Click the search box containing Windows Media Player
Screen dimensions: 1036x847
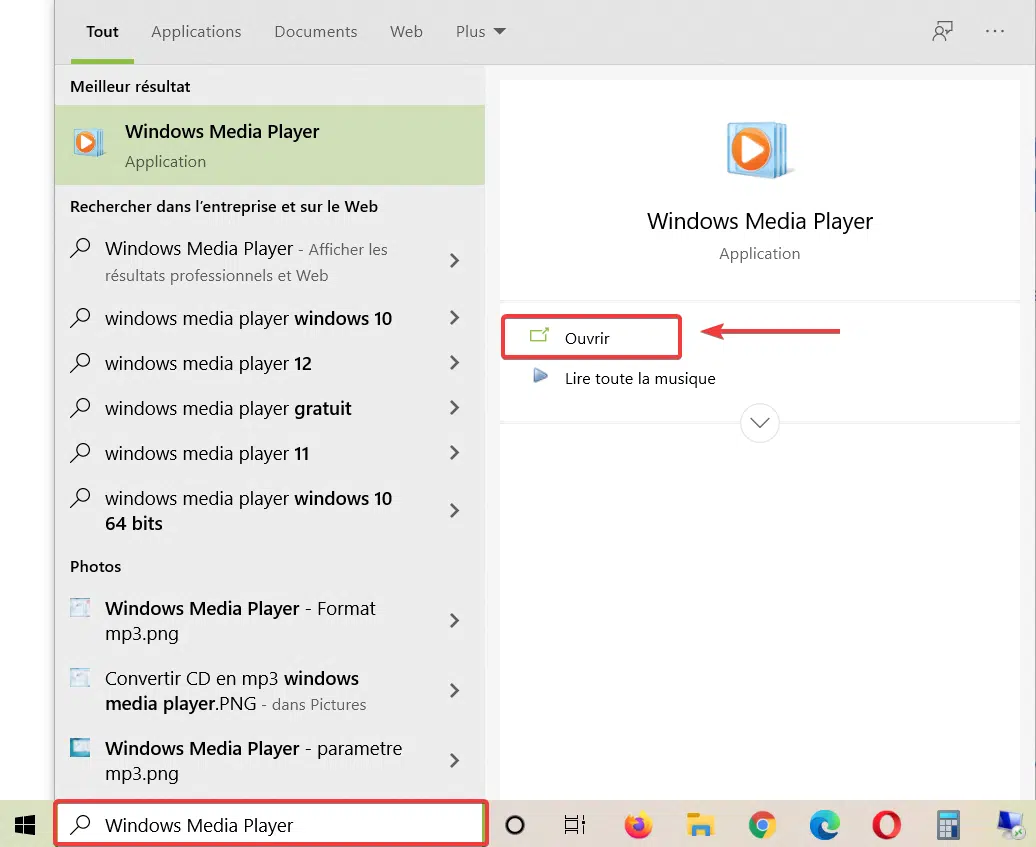(x=272, y=824)
